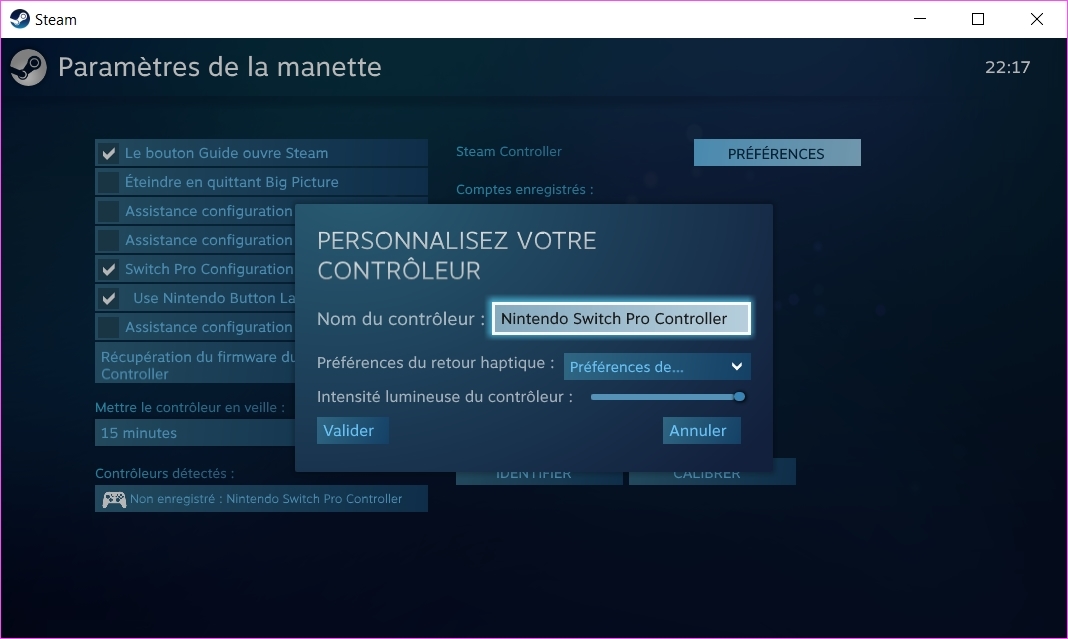The image size is (1068, 639).
Task: Click 'Récupération du firmware' controller option
Action: [196, 364]
